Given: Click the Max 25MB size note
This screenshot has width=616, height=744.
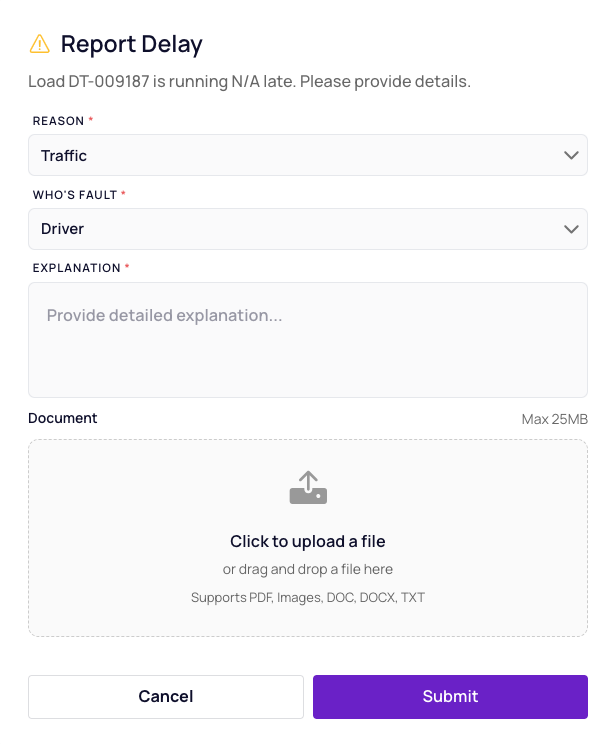Looking at the screenshot, I should 554,419.
